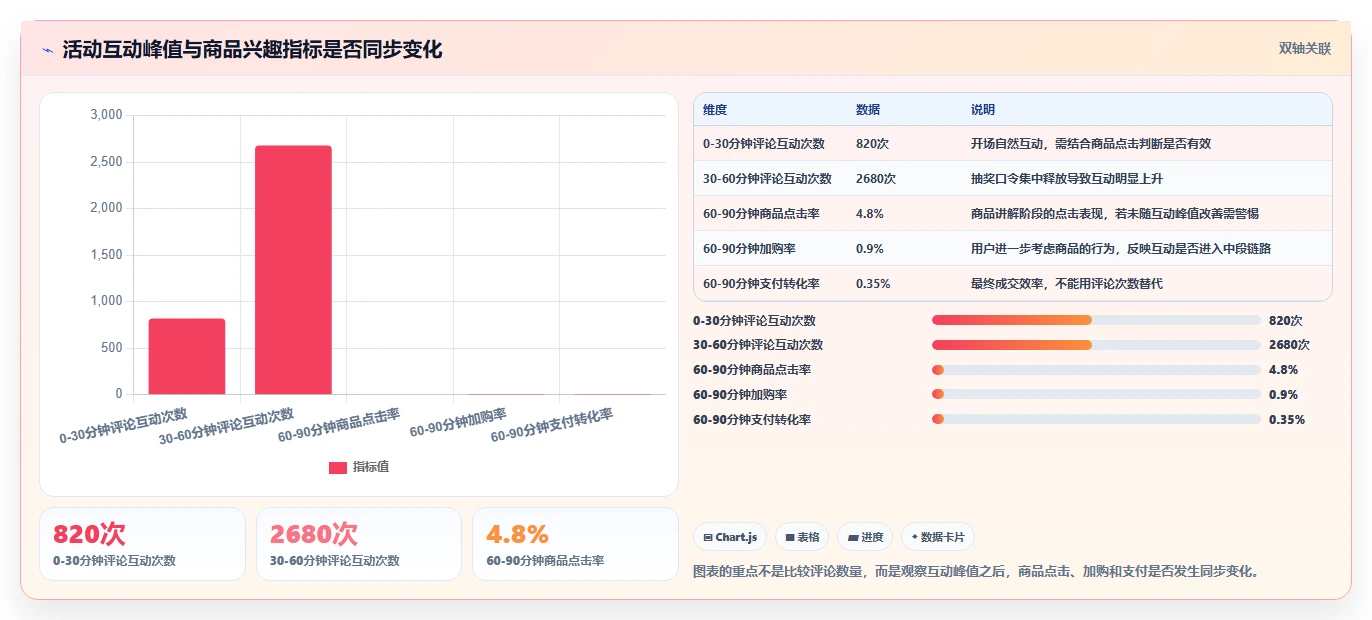This screenshot has height=620, width=1372.
Task: Open the 2680次 data card
Action: [359, 544]
